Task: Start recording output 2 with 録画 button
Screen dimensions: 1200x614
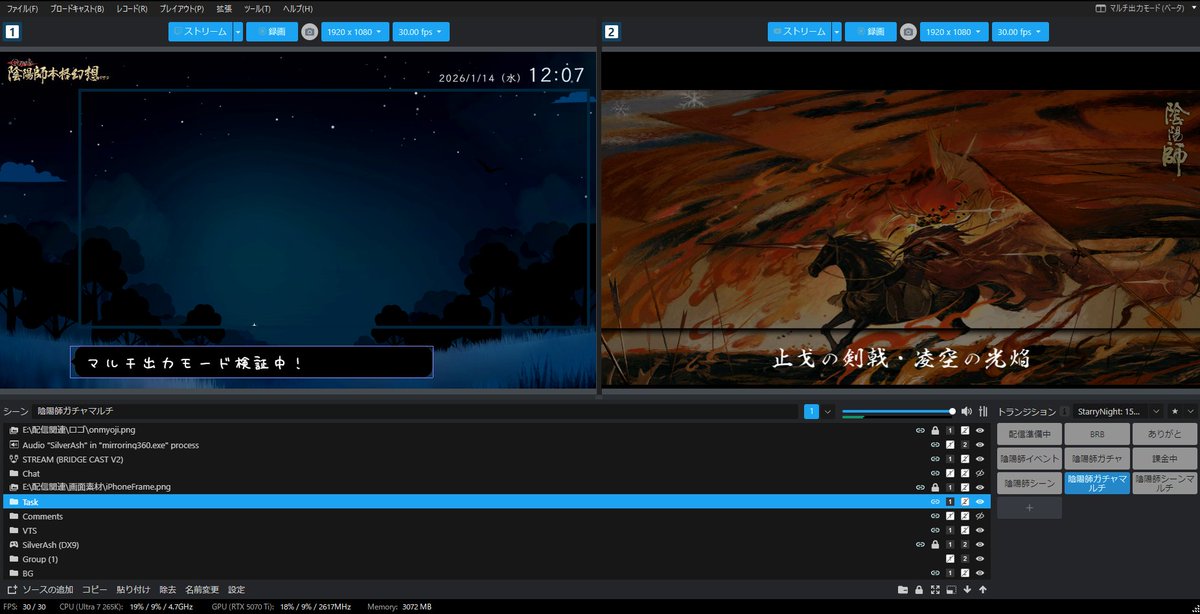Action: [870, 32]
